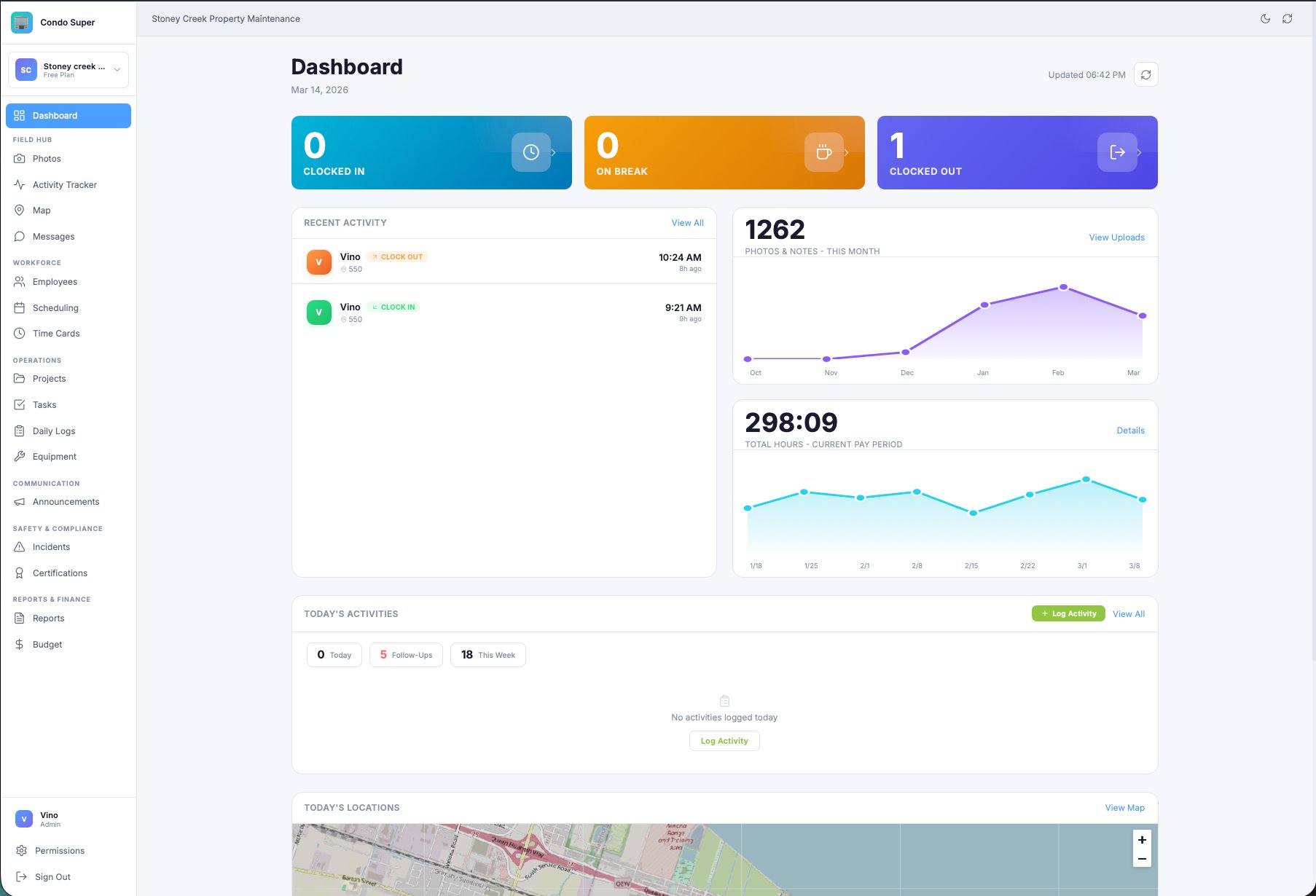Screen dimensions: 1316x896
Task: Open Incidents warning triangle icon
Action: pyautogui.click(x=20, y=547)
